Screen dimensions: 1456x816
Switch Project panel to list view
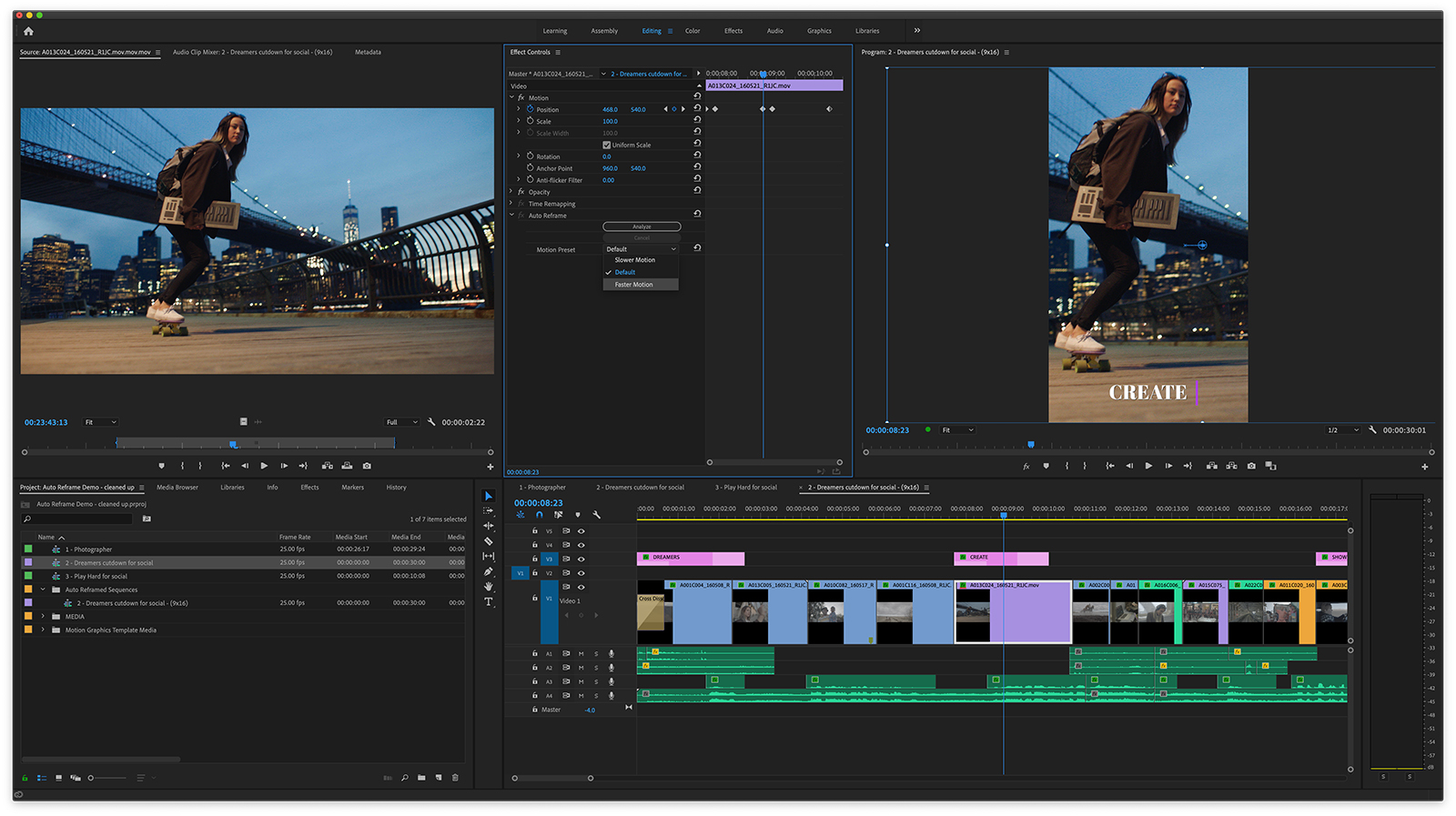pos(42,778)
